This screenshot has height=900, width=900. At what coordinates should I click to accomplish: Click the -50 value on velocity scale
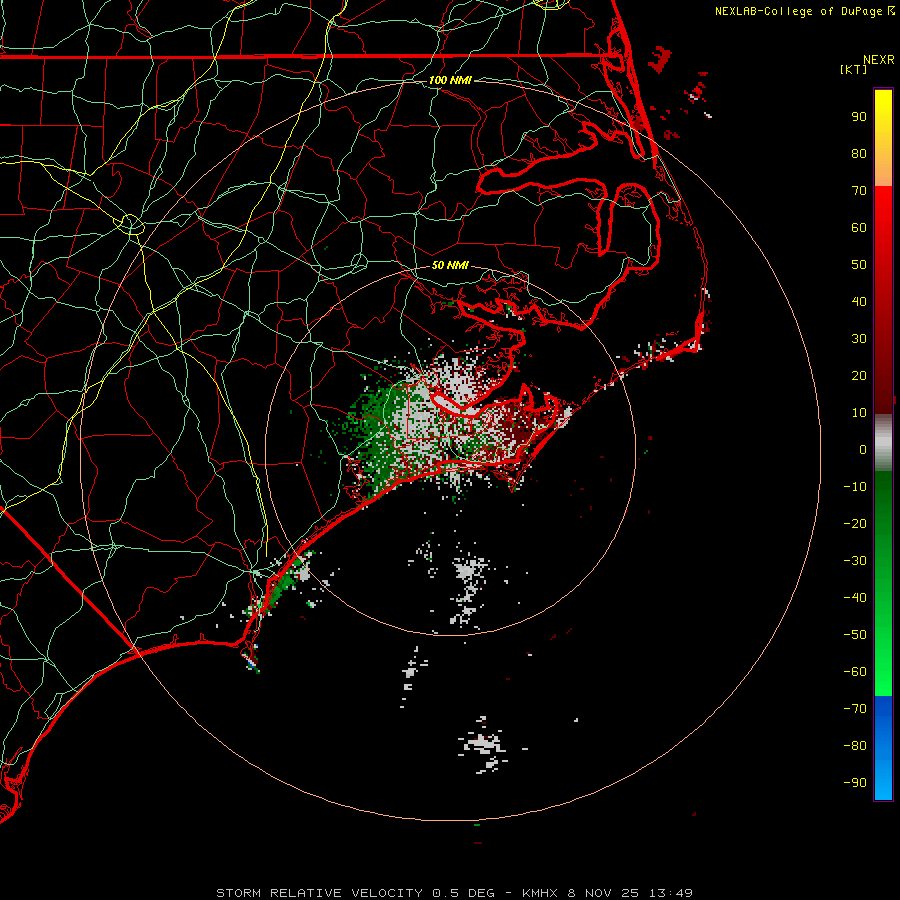point(855,635)
